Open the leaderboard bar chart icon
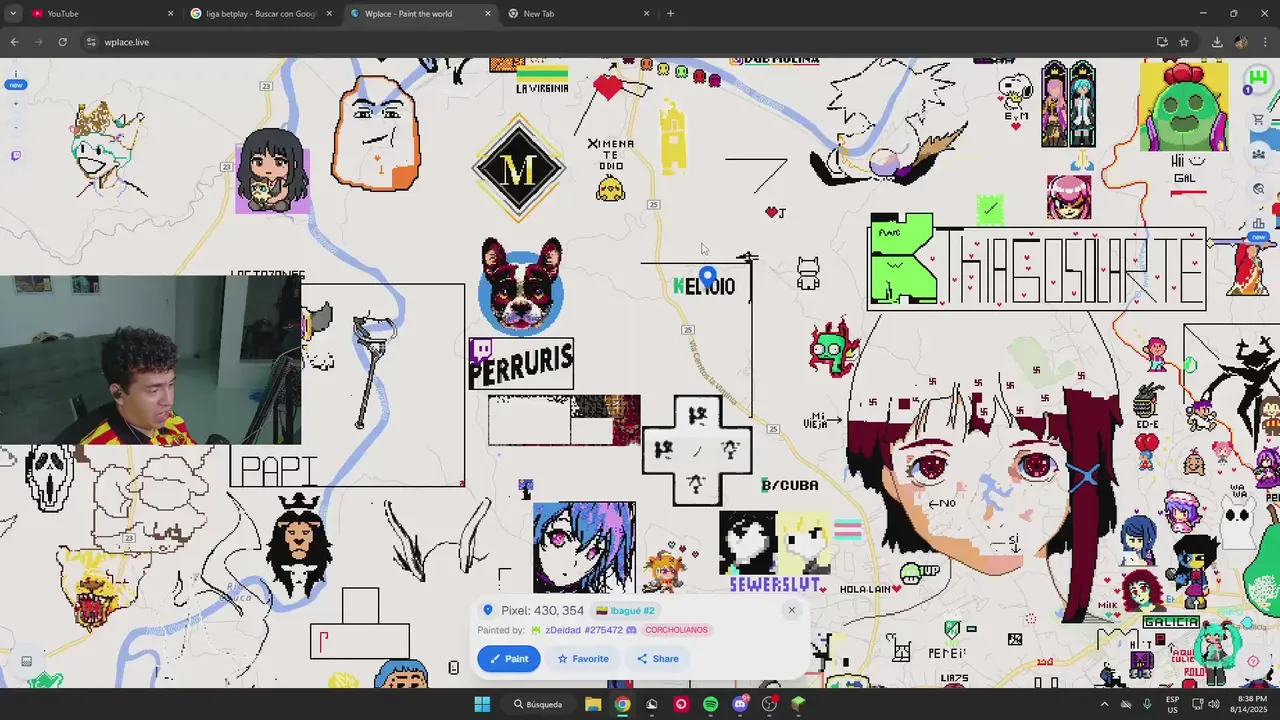 1259,223
